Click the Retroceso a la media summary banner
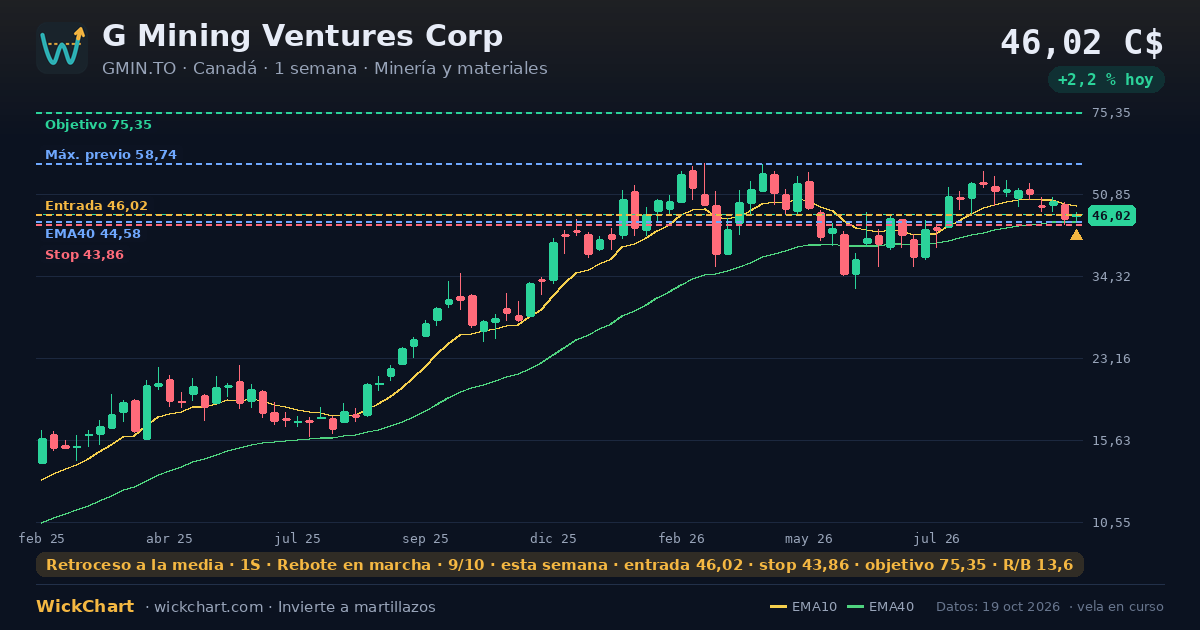 coord(560,565)
